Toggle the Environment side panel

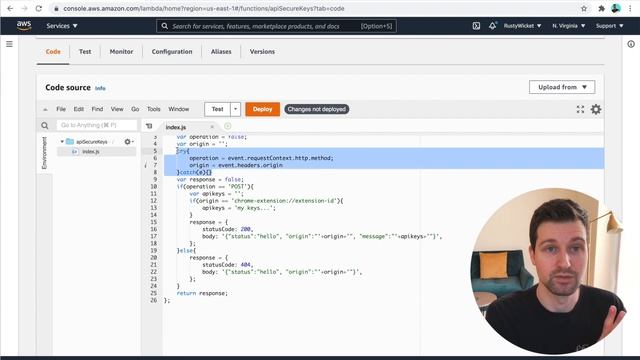(x=44, y=153)
